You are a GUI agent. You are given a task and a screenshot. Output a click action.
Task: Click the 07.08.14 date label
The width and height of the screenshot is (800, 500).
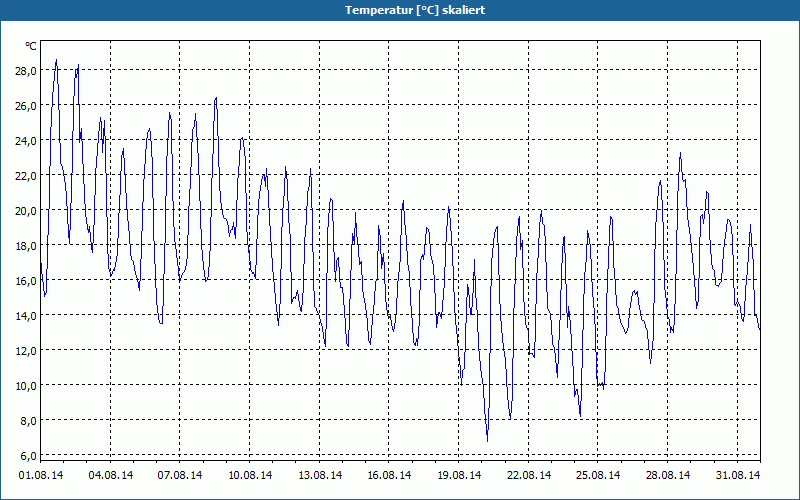point(180,475)
